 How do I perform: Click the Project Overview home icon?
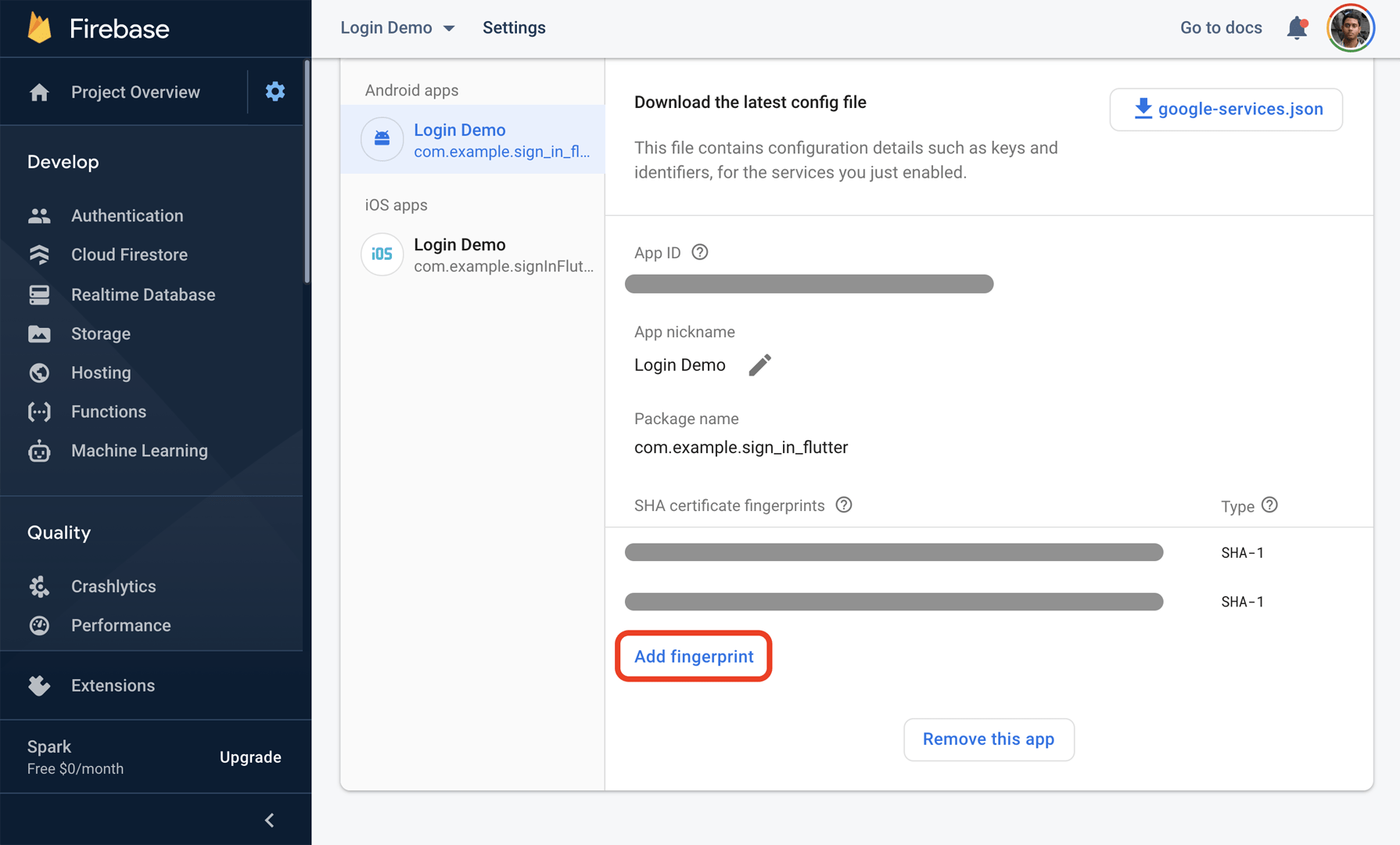tap(39, 92)
